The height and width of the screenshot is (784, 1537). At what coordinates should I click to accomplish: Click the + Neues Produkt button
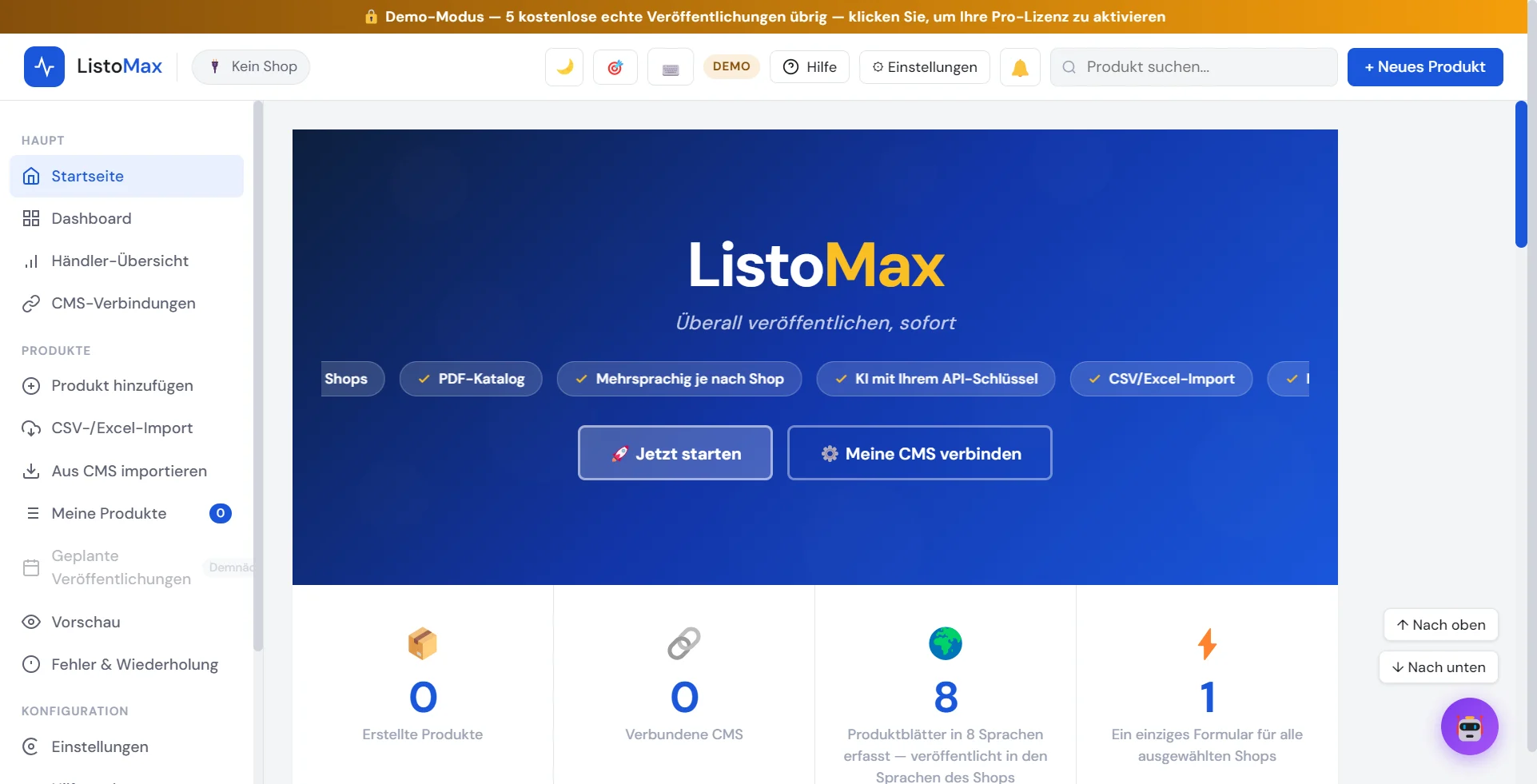tap(1425, 67)
